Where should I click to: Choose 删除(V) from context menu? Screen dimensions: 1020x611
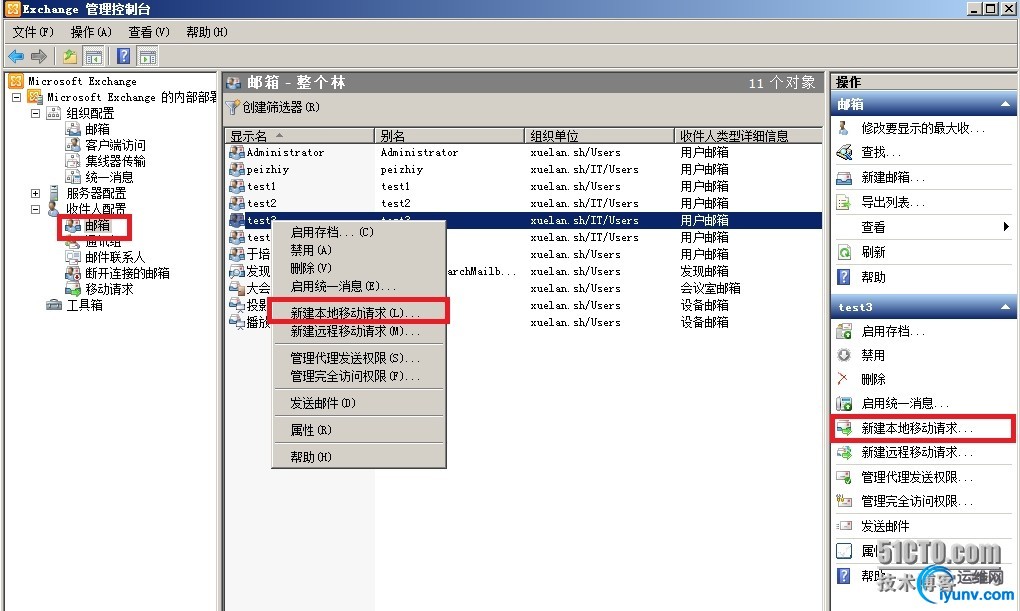click(x=359, y=268)
